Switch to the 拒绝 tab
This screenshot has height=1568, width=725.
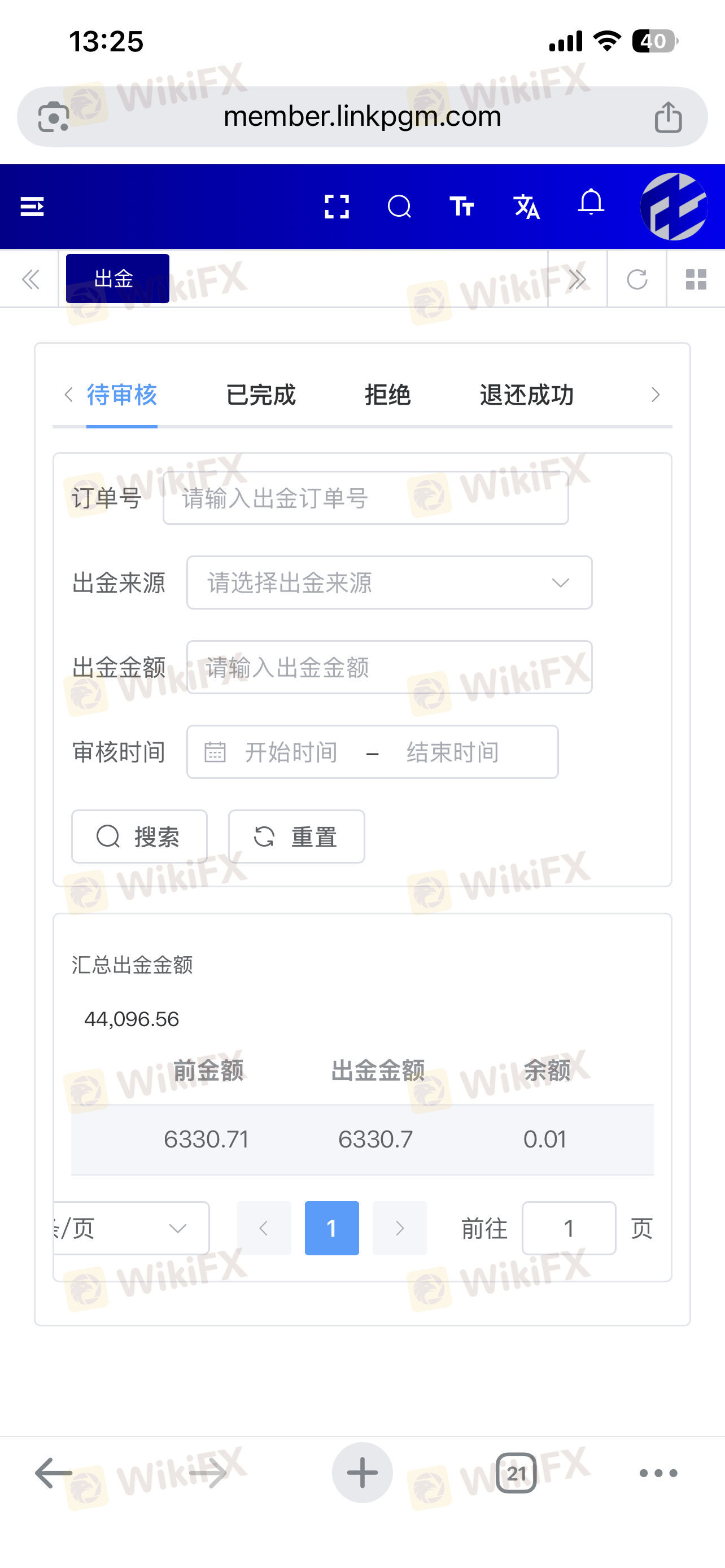click(387, 396)
